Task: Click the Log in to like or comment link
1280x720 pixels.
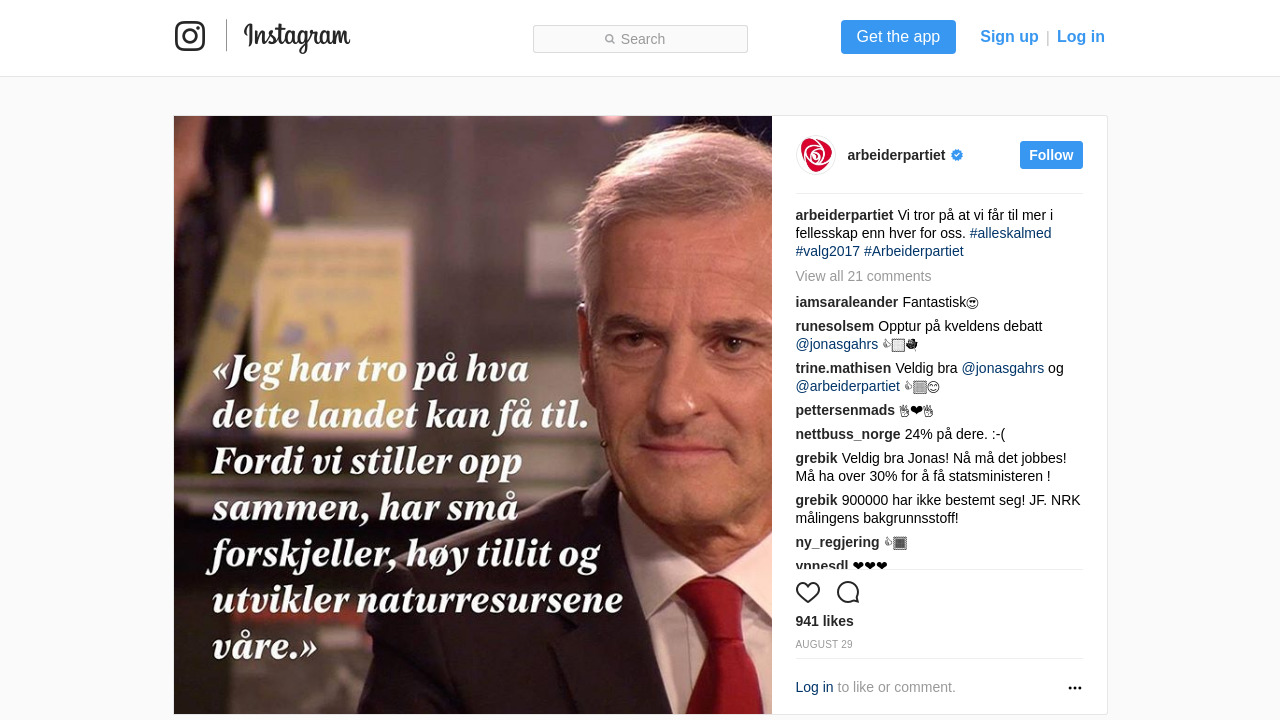Action: [814, 687]
